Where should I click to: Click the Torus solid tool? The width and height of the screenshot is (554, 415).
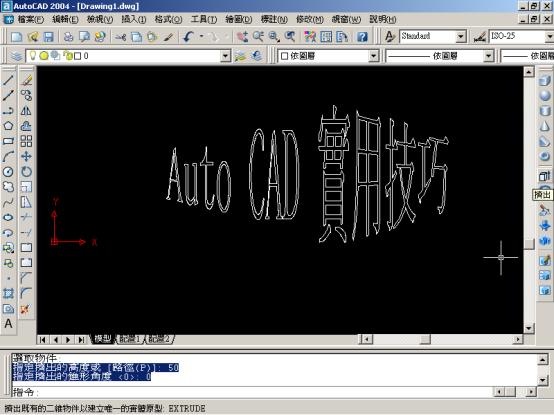point(544,156)
